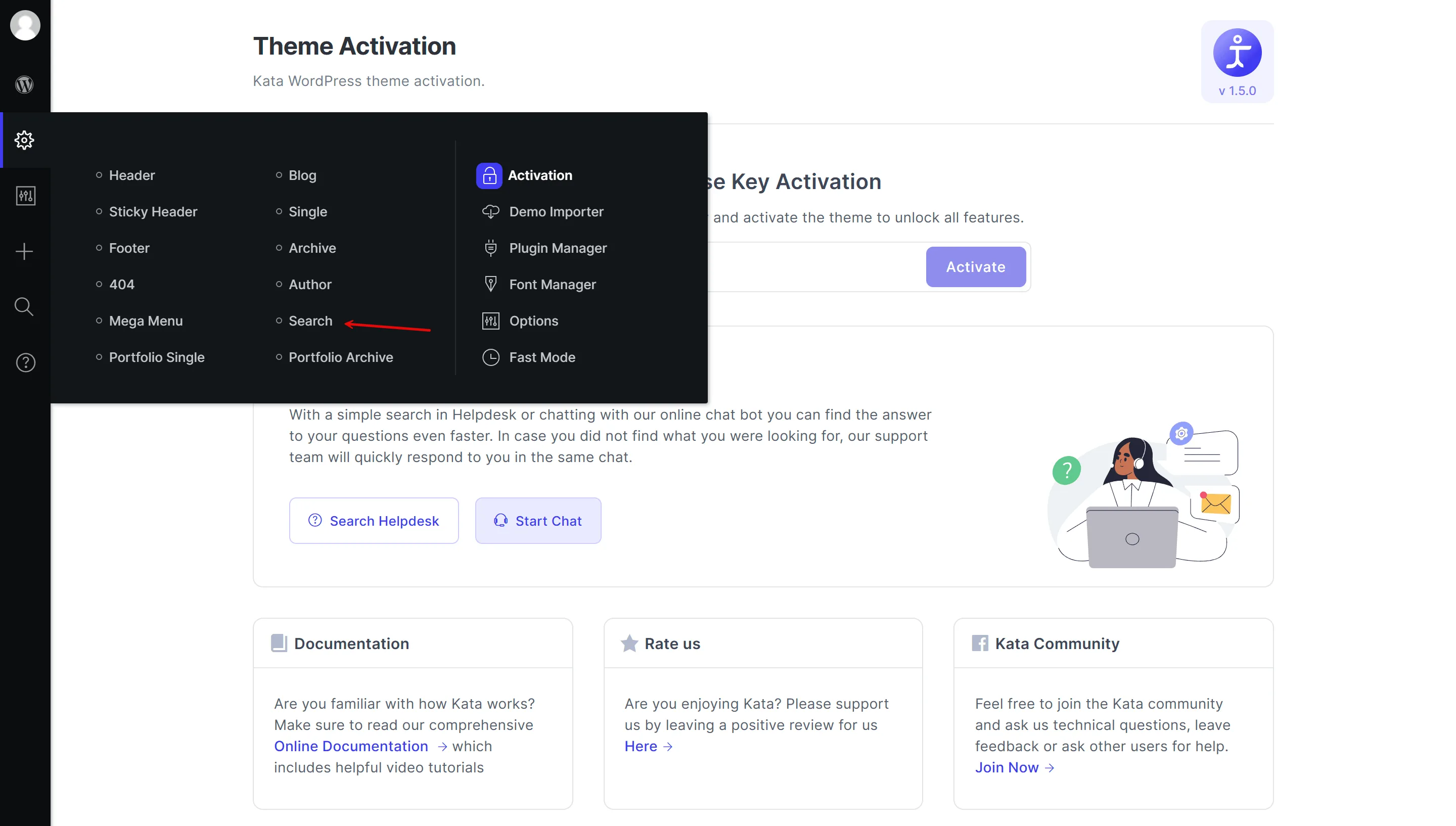Screen dimensions: 1456x826
Task: Open the Facebook icon beside Kata Community
Action: click(x=980, y=643)
